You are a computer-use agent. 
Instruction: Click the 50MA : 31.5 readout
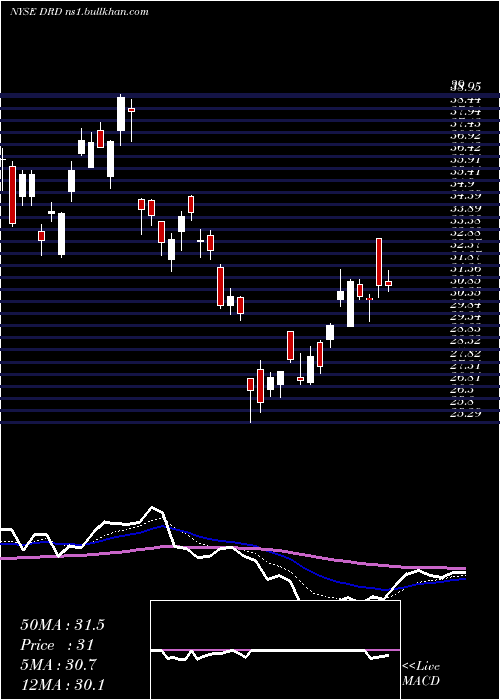[x=62, y=625]
